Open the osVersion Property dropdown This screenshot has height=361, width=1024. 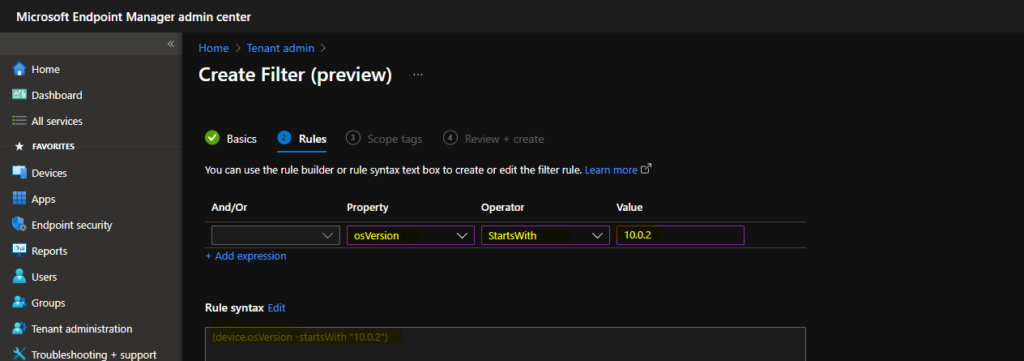pos(411,236)
